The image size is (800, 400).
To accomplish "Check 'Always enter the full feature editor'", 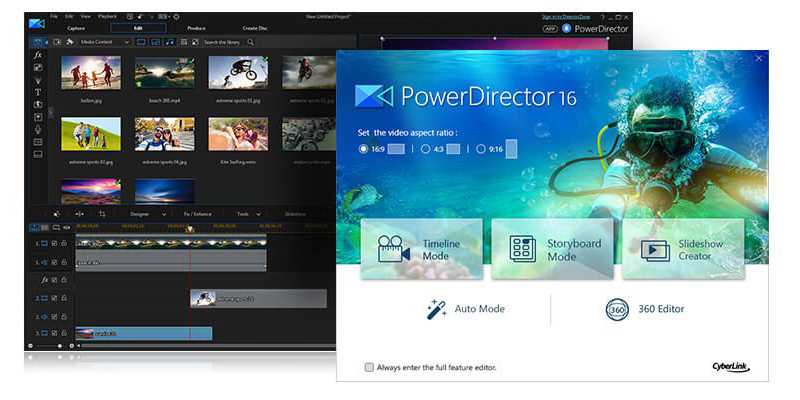I will tap(369, 367).
